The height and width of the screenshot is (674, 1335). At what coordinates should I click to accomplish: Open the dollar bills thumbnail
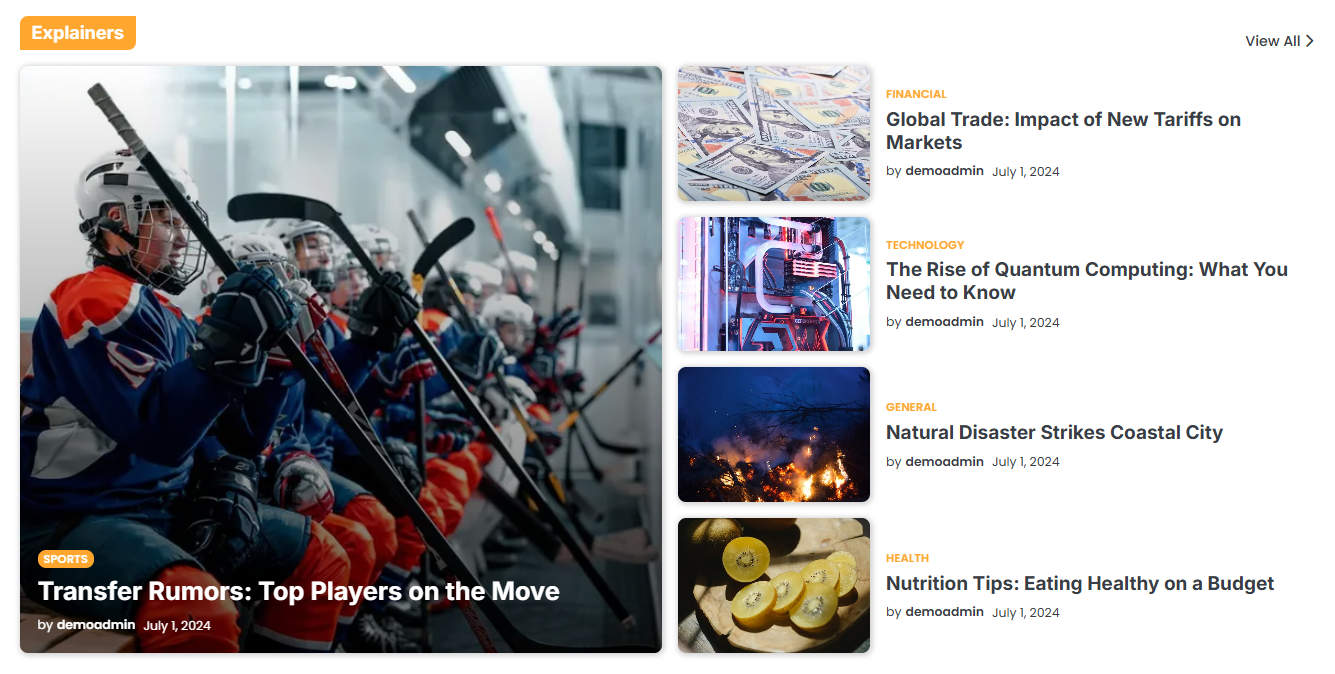(x=774, y=134)
